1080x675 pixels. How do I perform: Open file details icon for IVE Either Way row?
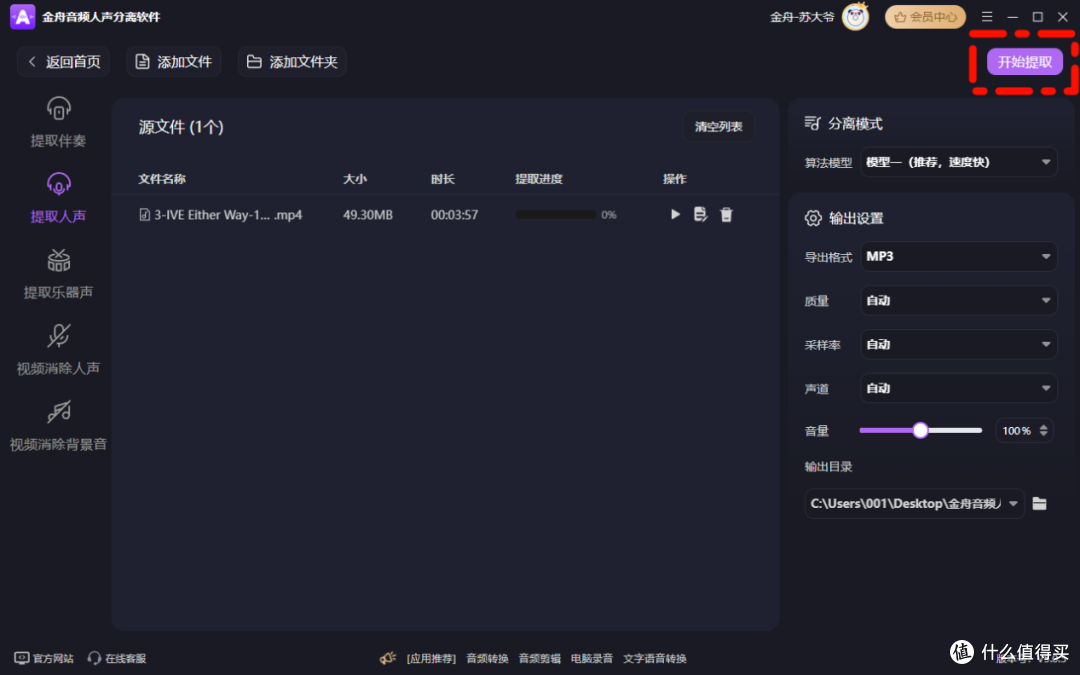tap(700, 214)
